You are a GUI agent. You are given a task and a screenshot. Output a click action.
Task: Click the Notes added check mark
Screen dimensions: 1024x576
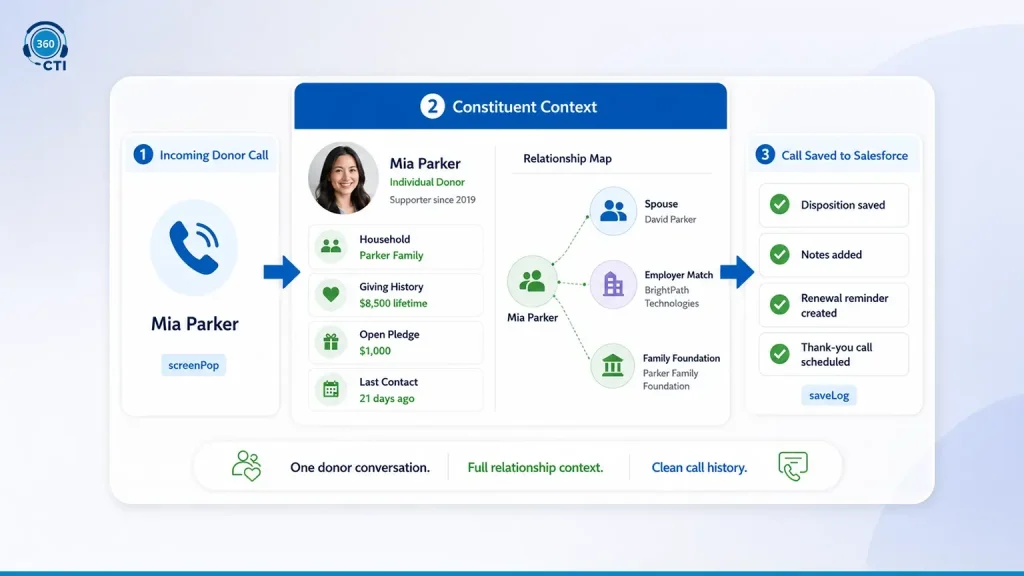pyautogui.click(x=779, y=254)
